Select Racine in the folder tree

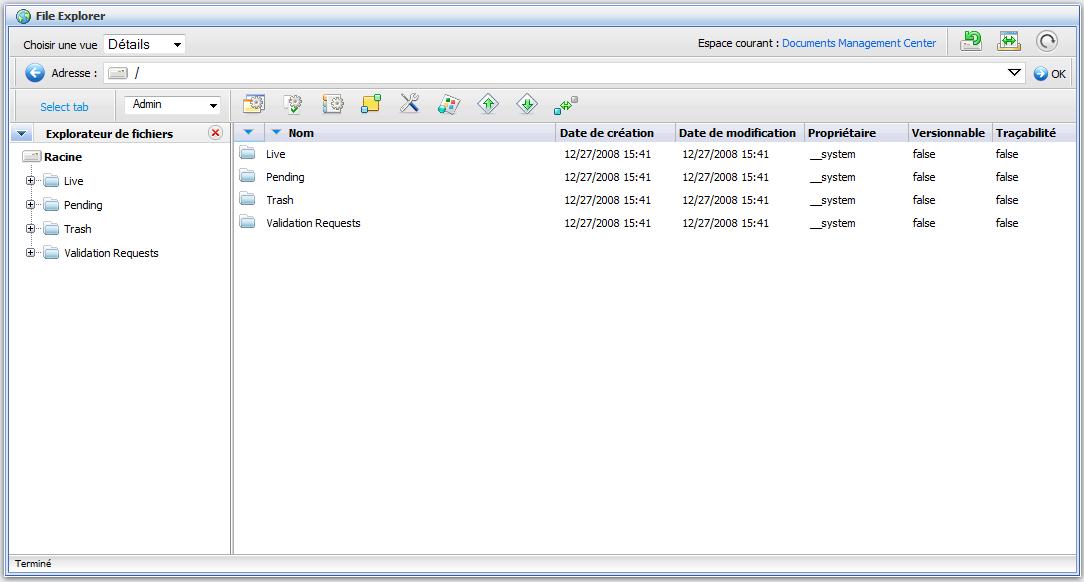coord(63,157)
